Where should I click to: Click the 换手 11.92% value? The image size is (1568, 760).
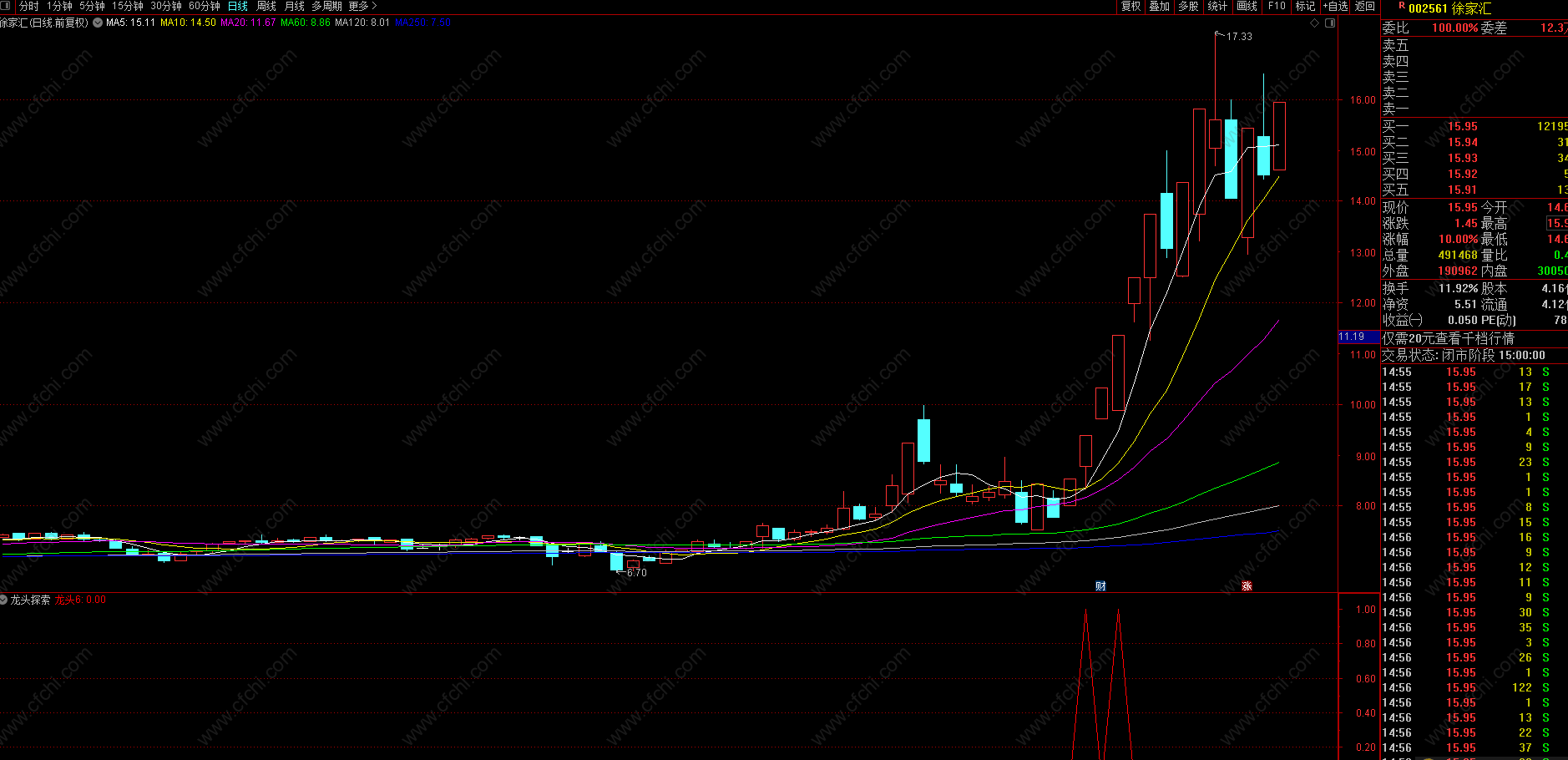1459,288
